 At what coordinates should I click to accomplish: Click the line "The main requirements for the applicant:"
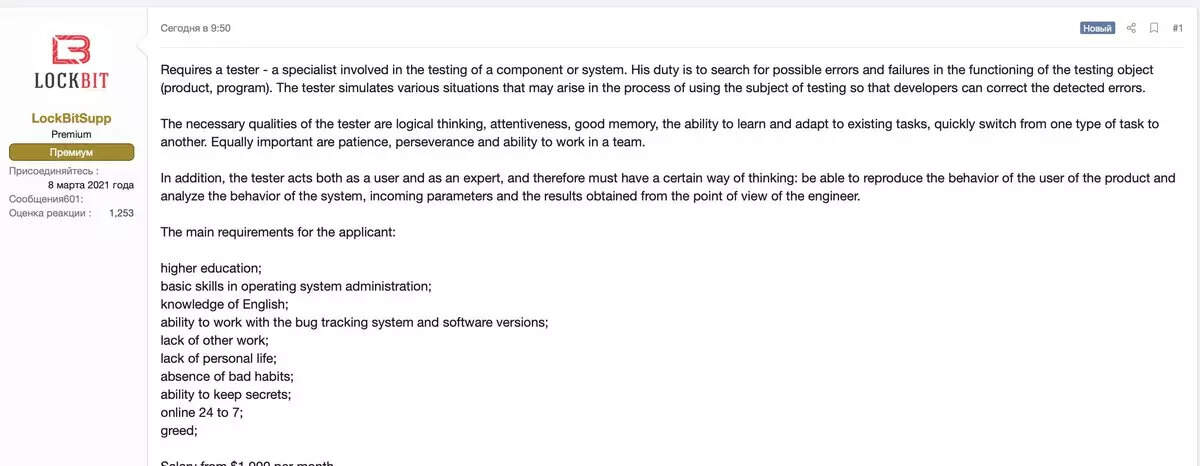tap(278, 232)
